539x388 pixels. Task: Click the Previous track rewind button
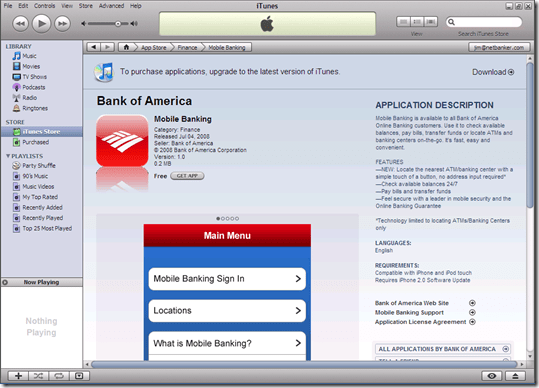(x=21, y=24)
